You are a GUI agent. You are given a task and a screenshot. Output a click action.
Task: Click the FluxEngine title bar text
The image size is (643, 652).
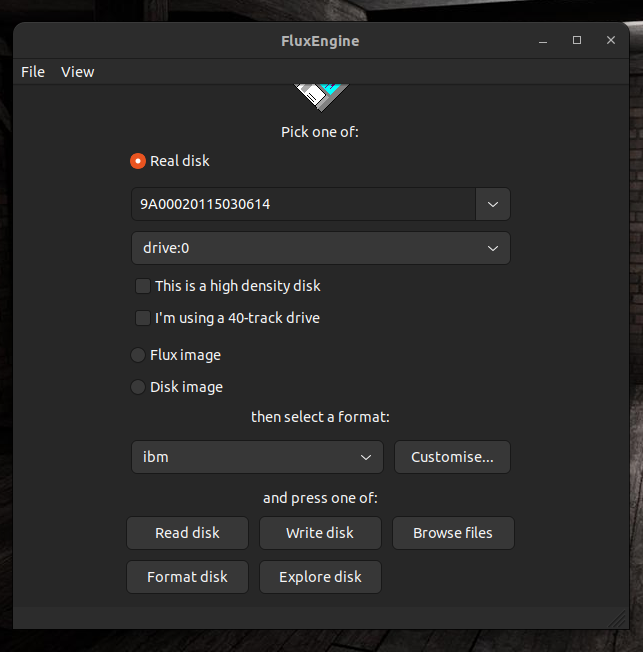[x=320, y=41]
